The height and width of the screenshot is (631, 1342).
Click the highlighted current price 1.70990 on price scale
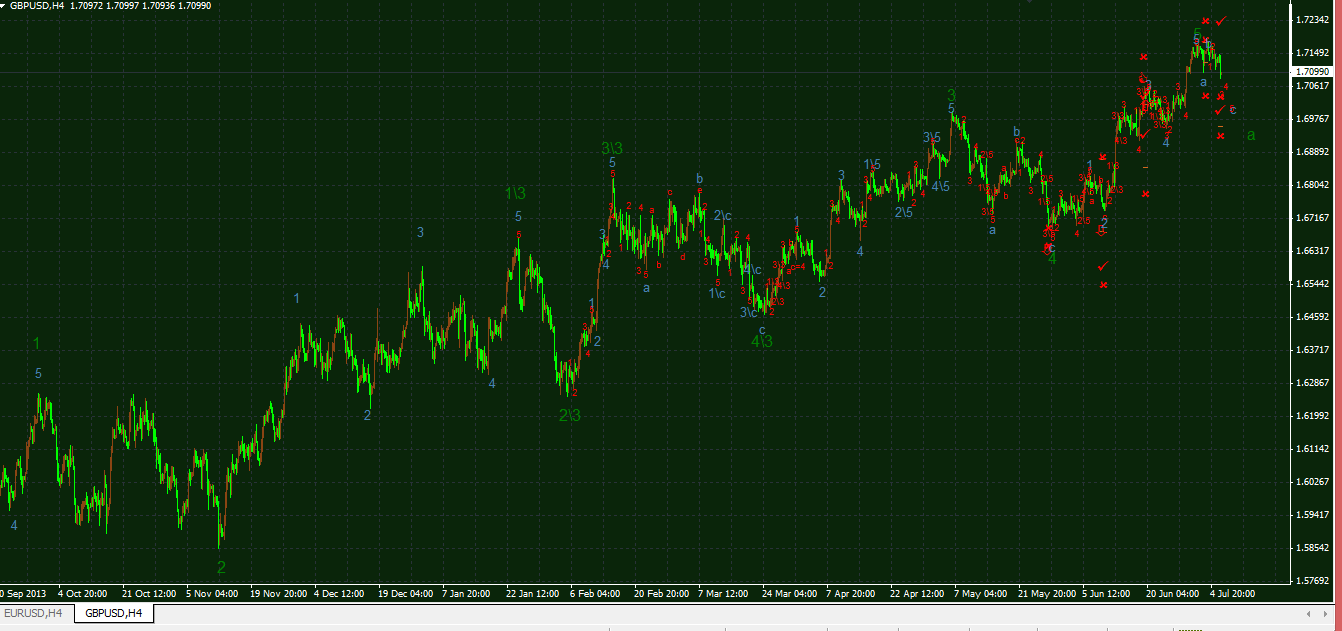pos(1310,72)
